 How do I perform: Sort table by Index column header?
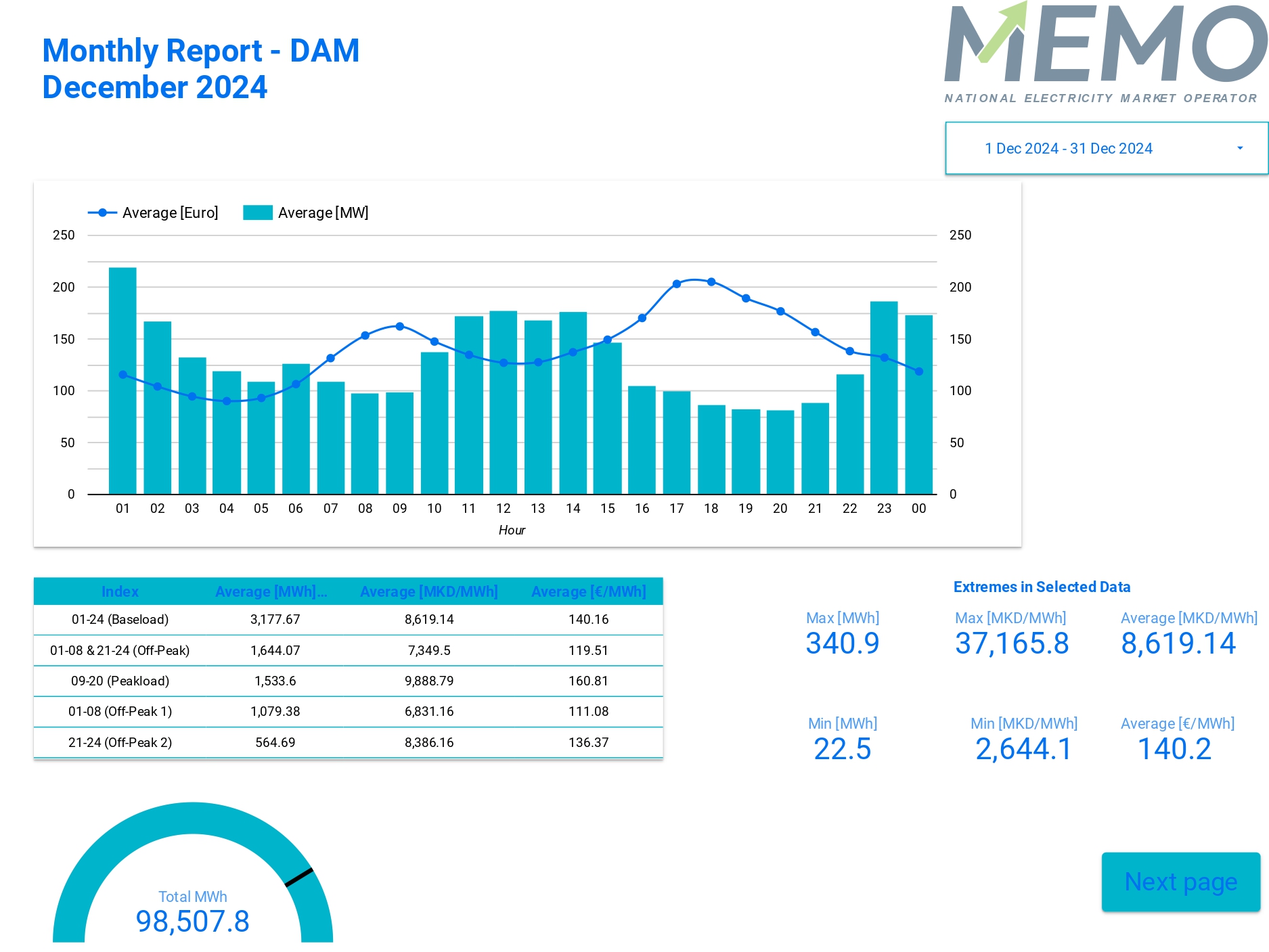pos(120,592)
